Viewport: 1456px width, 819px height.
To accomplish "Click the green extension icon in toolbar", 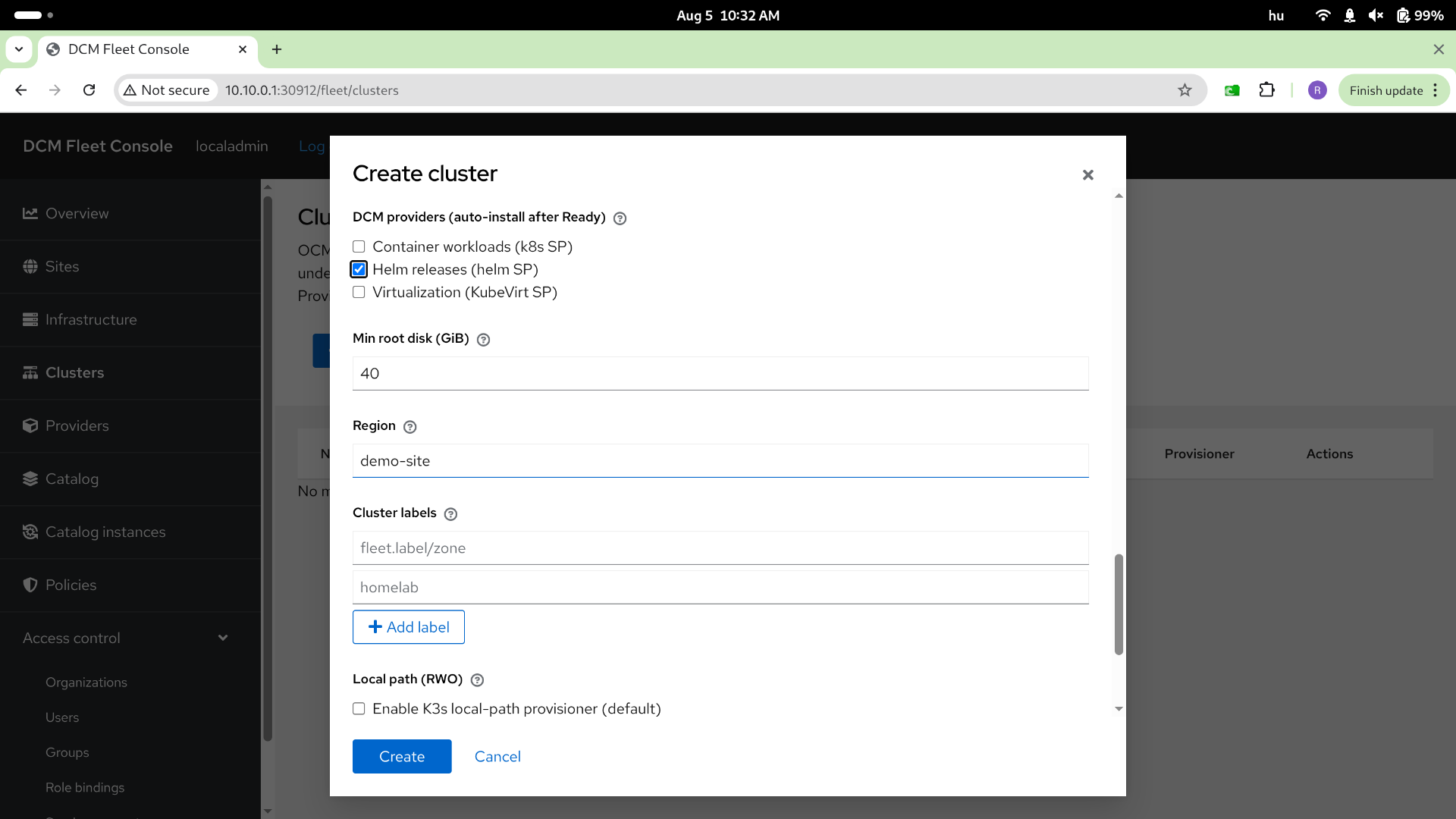I will [x=1232, y=90].
